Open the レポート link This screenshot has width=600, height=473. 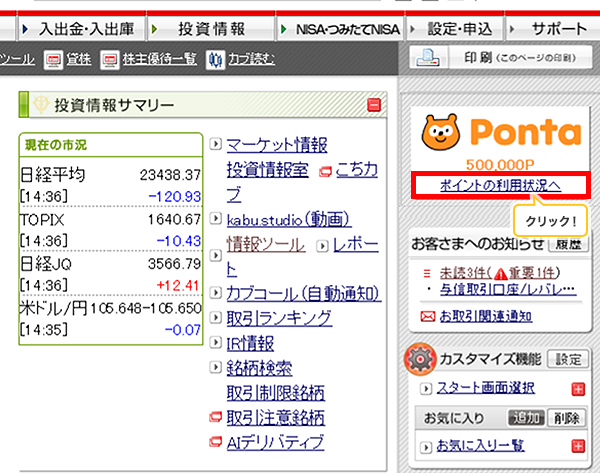click(355, 244)
